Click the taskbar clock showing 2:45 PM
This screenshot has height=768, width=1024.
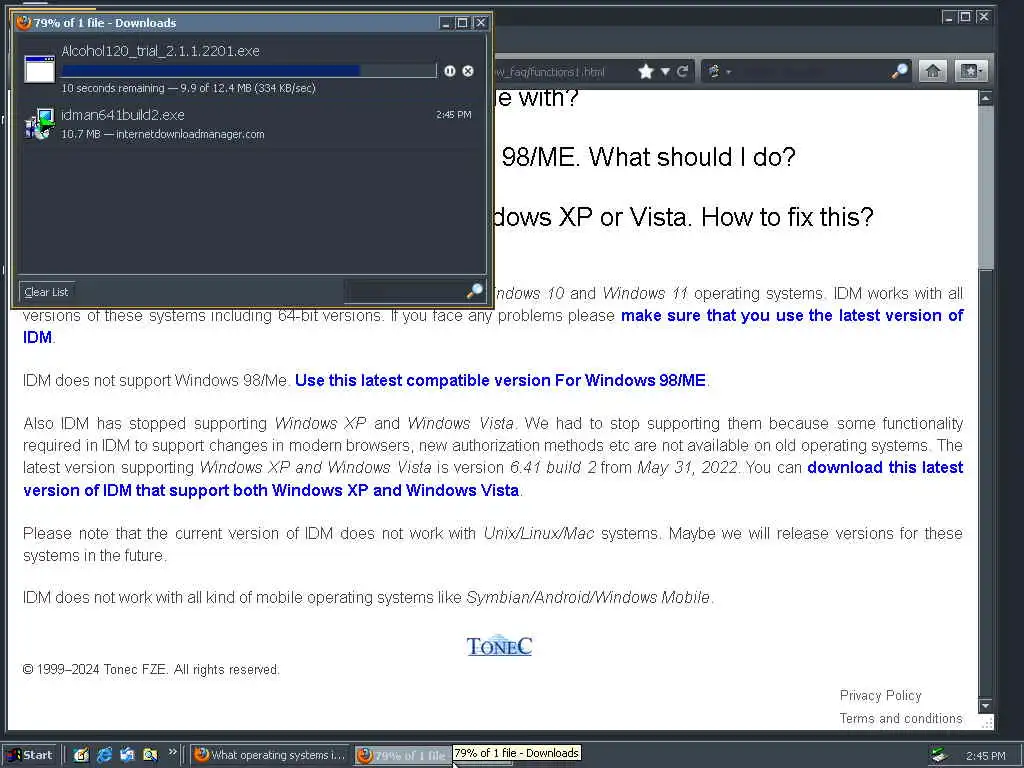pyautogui.click(x=985, y=756)
